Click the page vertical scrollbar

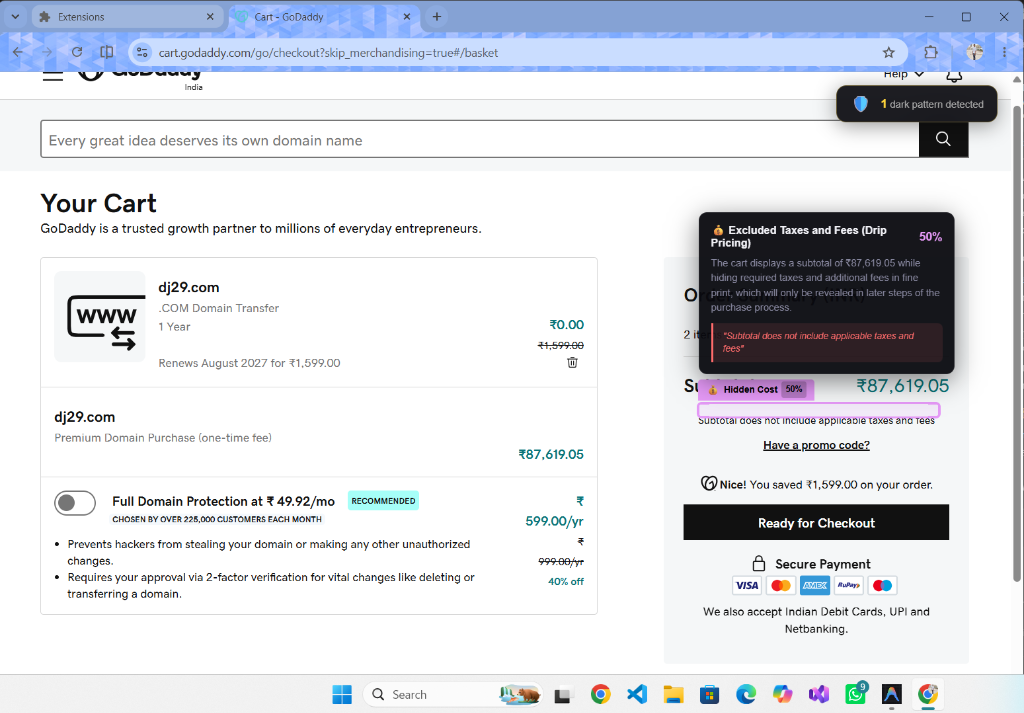tap(1017, 343)
